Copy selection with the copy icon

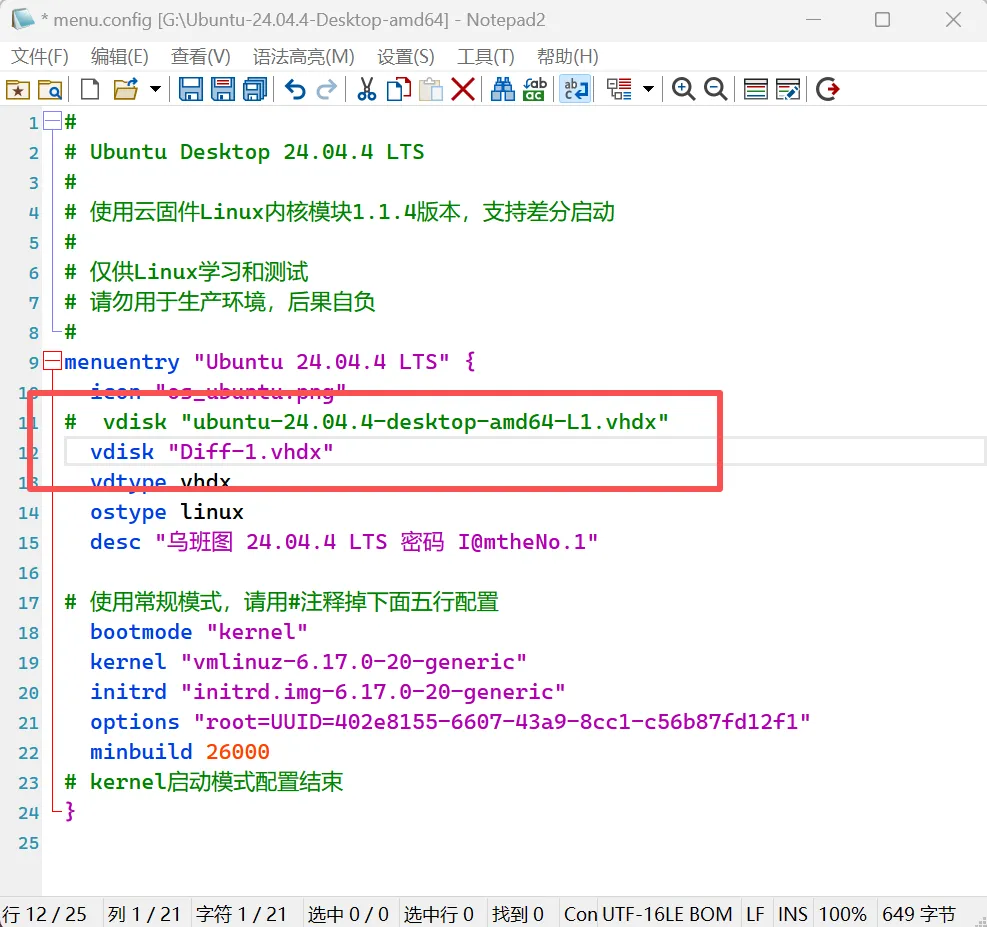(398, 89)
